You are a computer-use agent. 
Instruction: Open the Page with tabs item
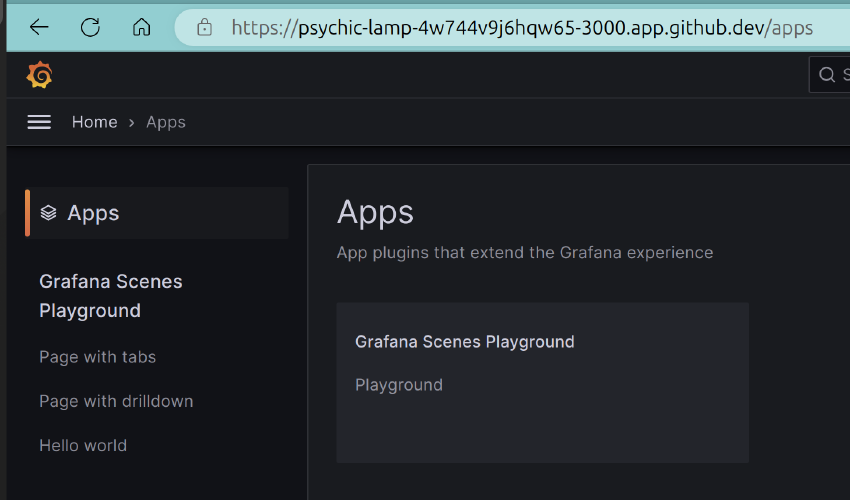97,357
